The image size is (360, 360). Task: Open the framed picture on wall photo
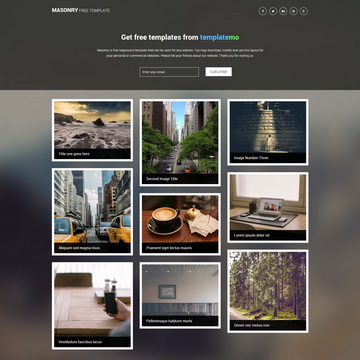tap(180, 295)
